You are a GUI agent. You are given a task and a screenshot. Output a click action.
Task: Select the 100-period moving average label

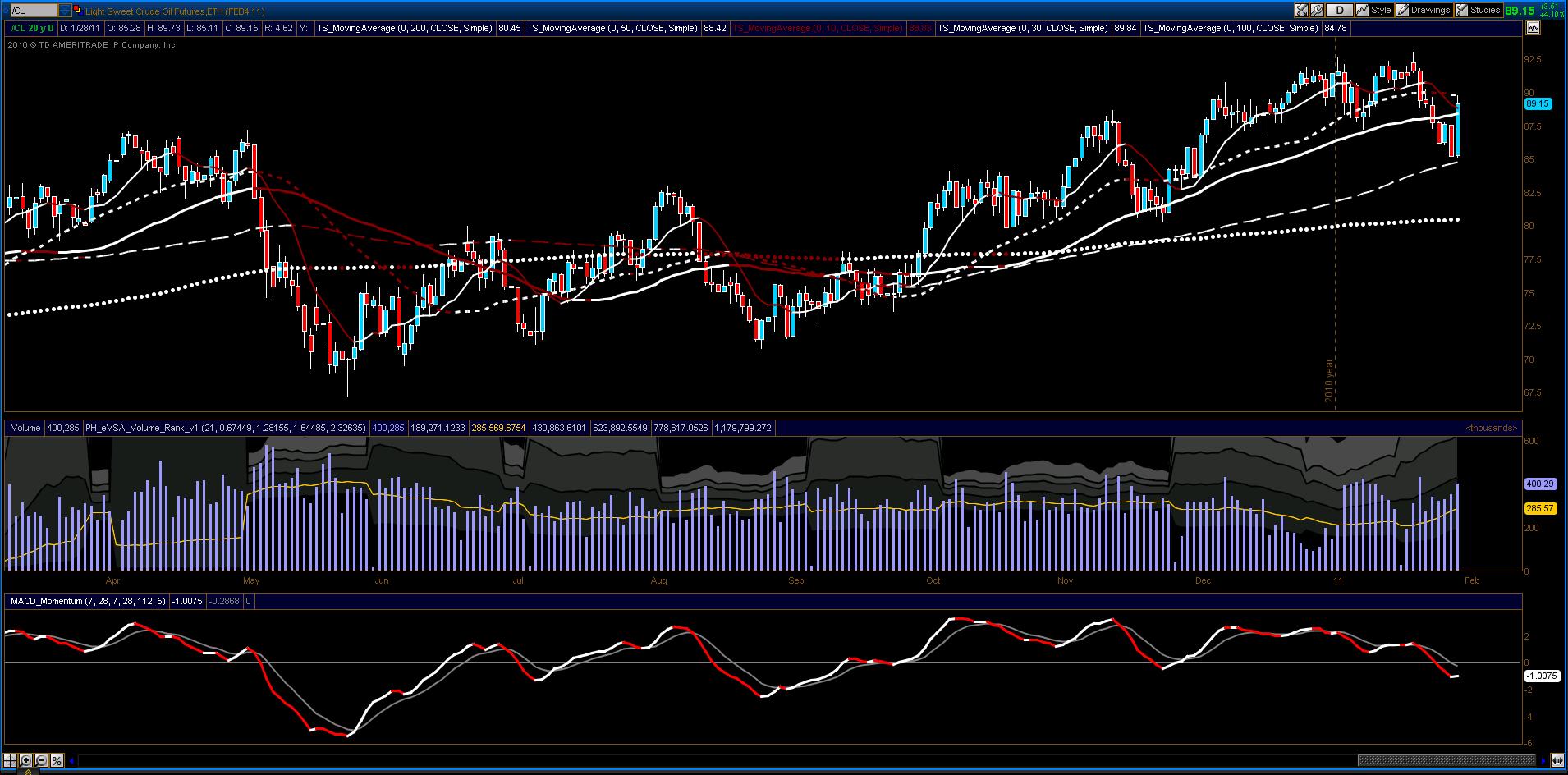pyautogui.click(x=1231, y=28)
